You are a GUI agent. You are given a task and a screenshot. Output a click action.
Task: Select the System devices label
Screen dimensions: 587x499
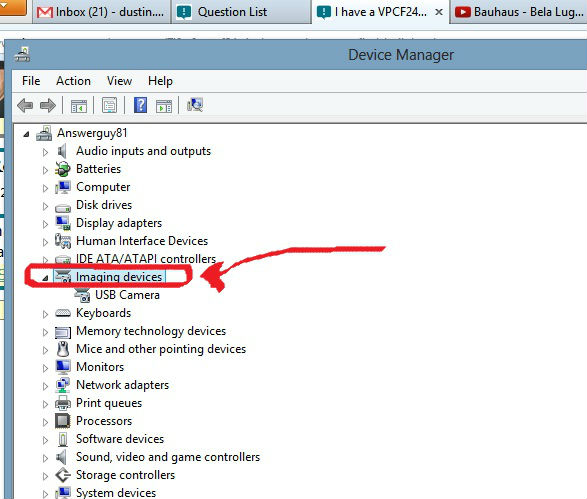116,493
